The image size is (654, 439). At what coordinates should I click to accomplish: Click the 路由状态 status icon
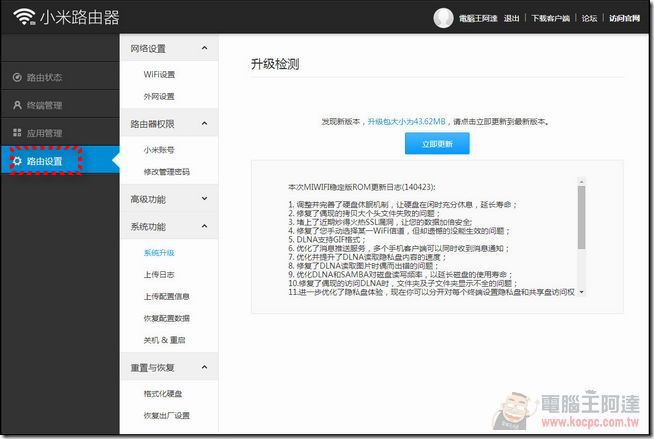pyautogui.click(x=17, y=77)
